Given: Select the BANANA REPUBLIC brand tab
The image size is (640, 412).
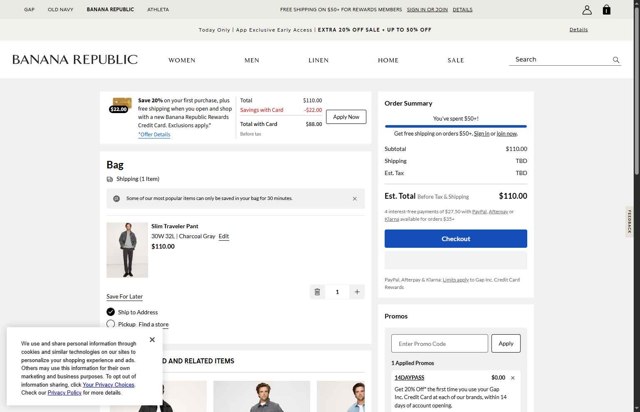Looking at the screenshot, I should pyautogui.click(x=110, y=9).
